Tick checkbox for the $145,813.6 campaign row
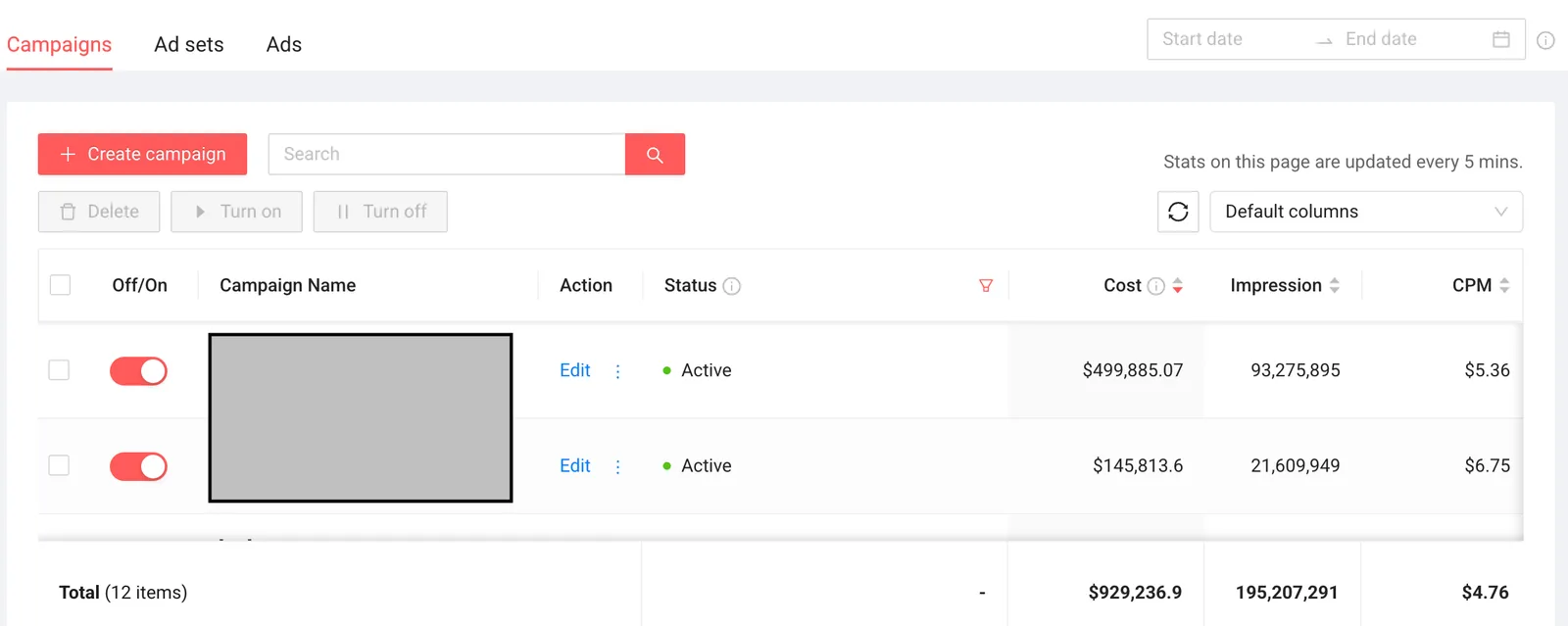The image size is (1568, 626). 59,465
